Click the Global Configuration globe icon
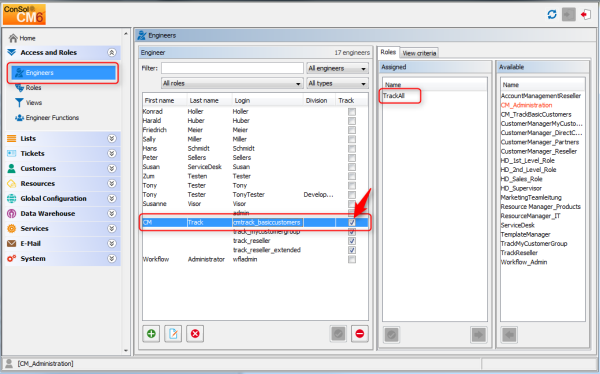 [12, 199]
